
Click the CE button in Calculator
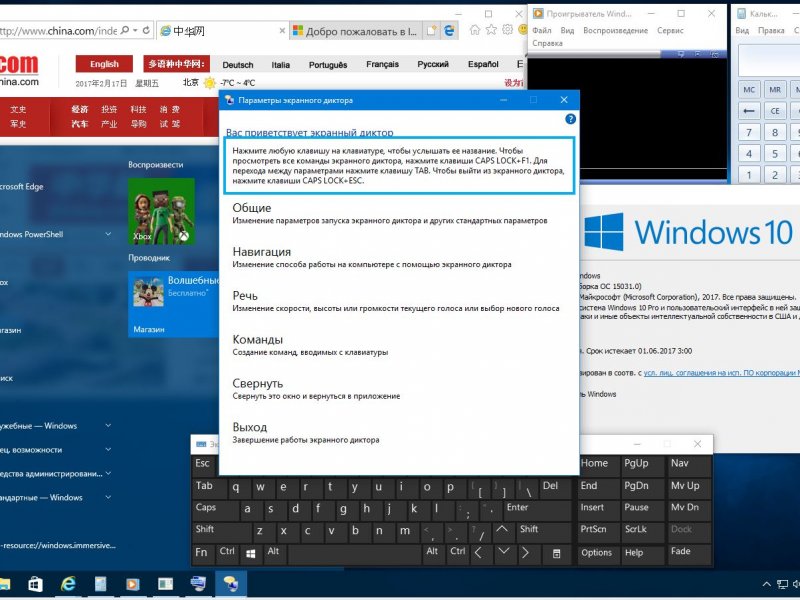coord(775,111)
